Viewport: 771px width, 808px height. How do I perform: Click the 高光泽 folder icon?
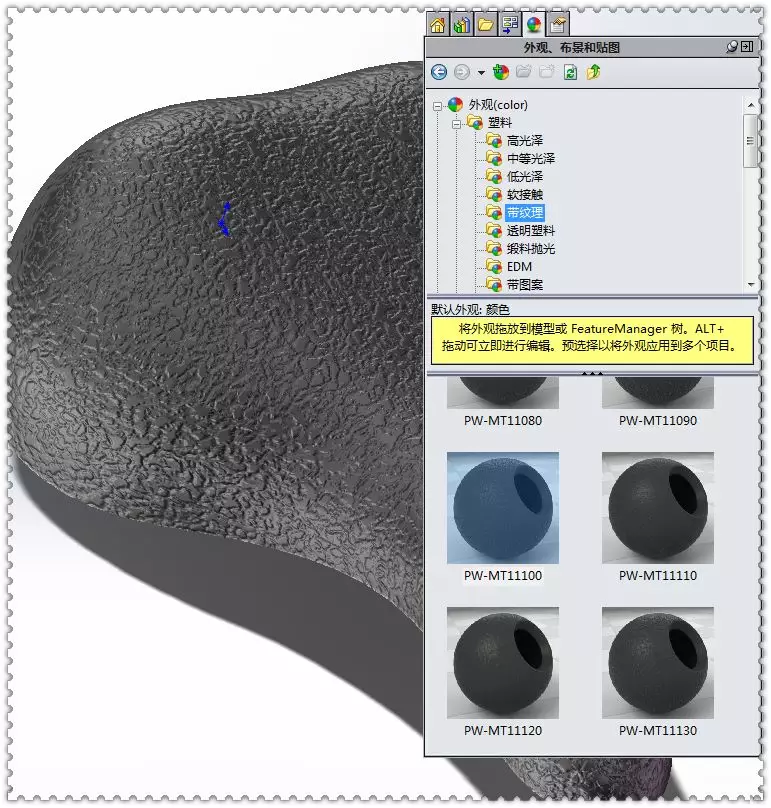click(494, 140)
